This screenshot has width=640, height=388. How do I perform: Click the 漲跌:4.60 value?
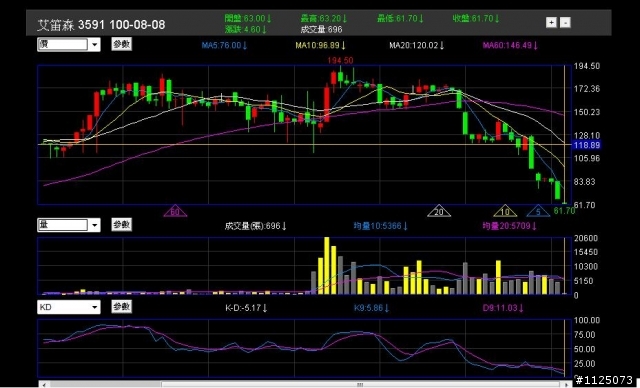[246, 29]
